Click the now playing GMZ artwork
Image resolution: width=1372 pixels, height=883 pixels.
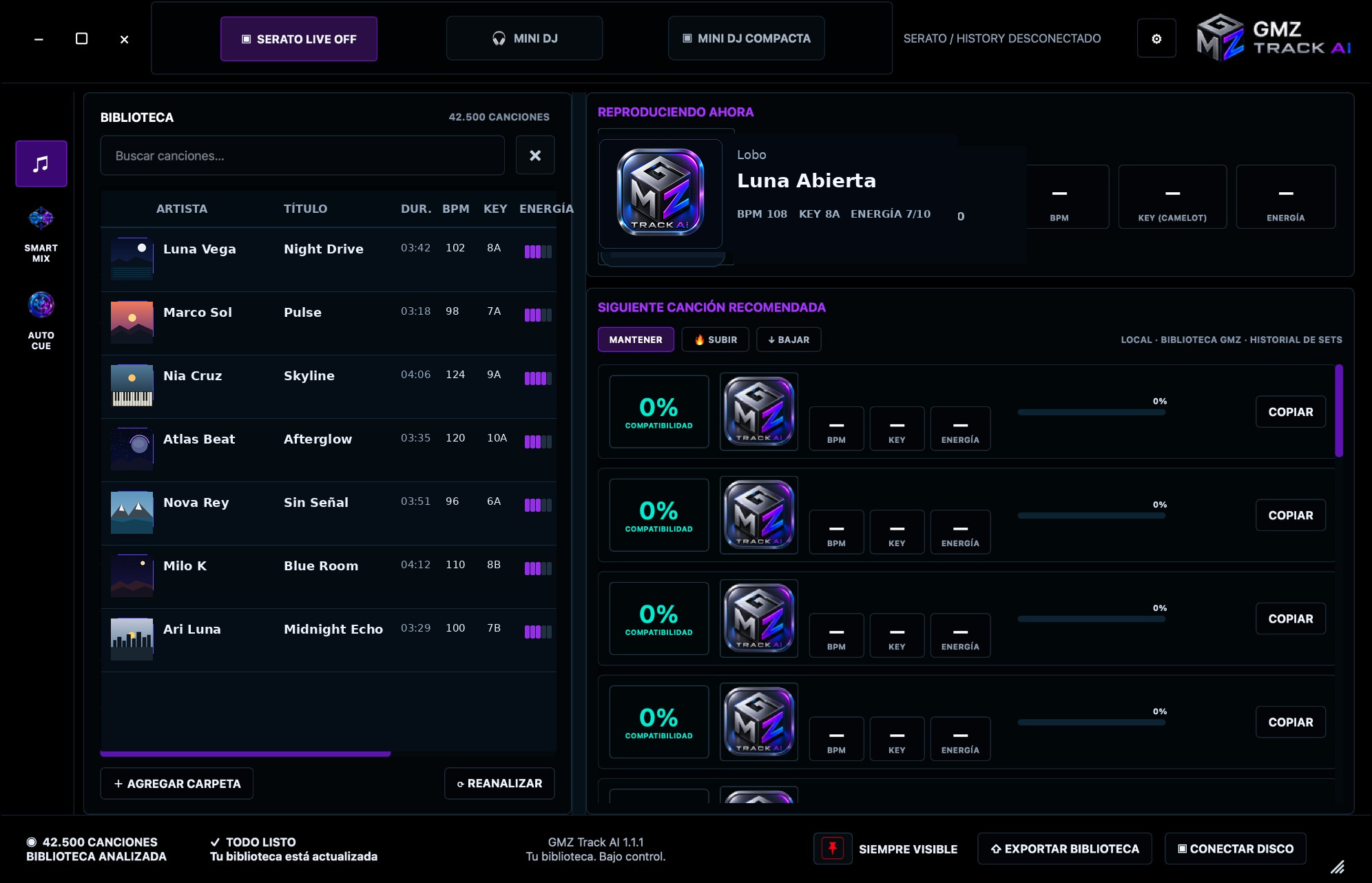pos(661,194)
